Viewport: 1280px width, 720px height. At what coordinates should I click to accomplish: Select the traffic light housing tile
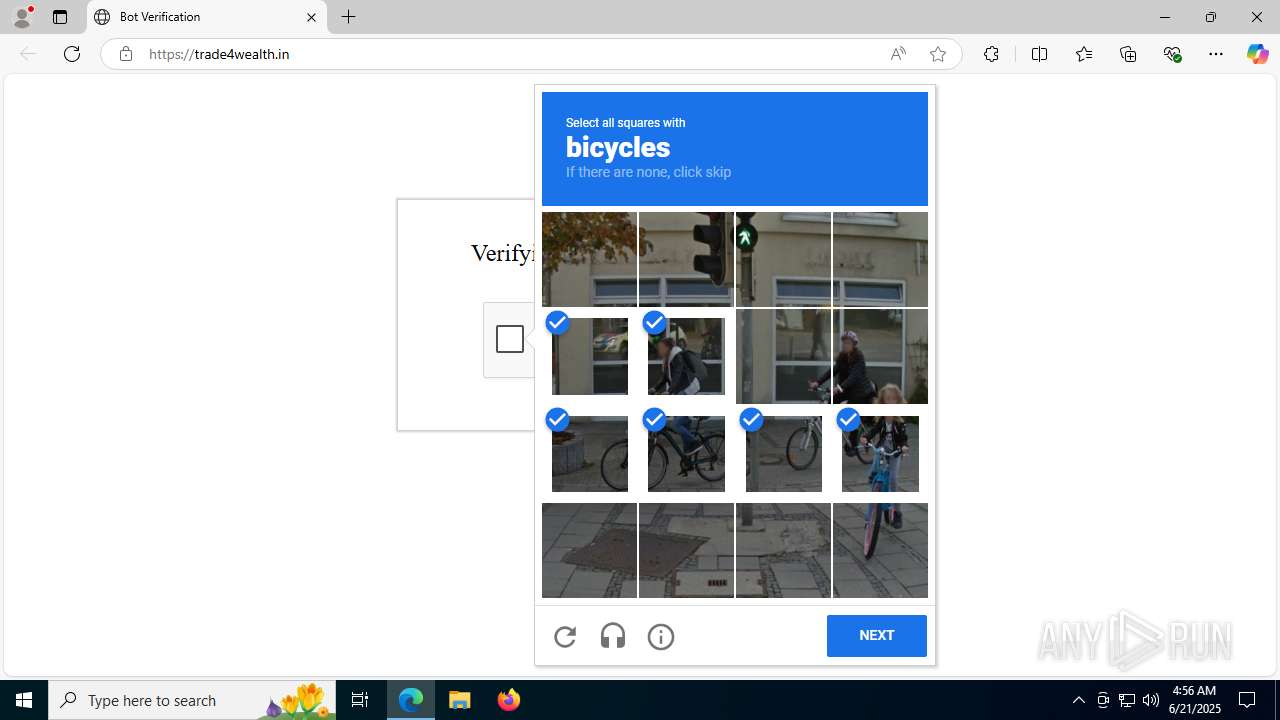tap(686, 259)
